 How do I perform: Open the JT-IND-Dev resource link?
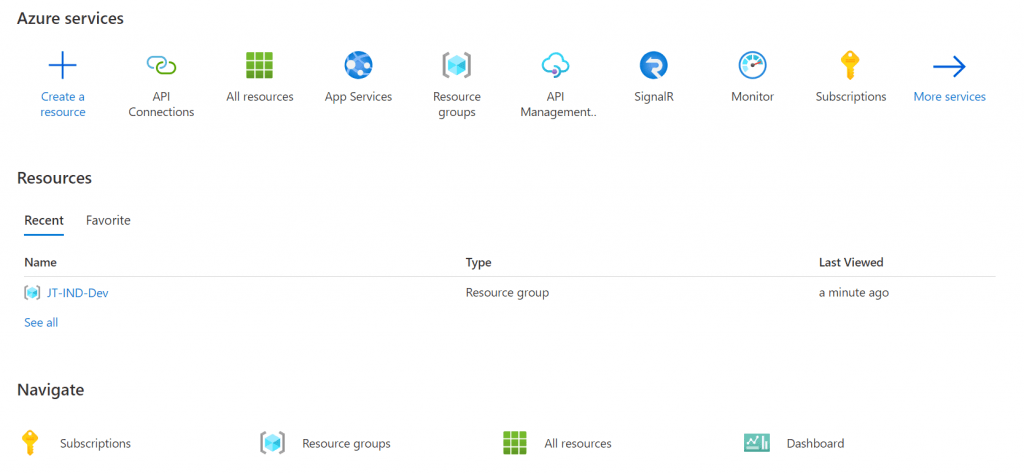tap(78, 293)
